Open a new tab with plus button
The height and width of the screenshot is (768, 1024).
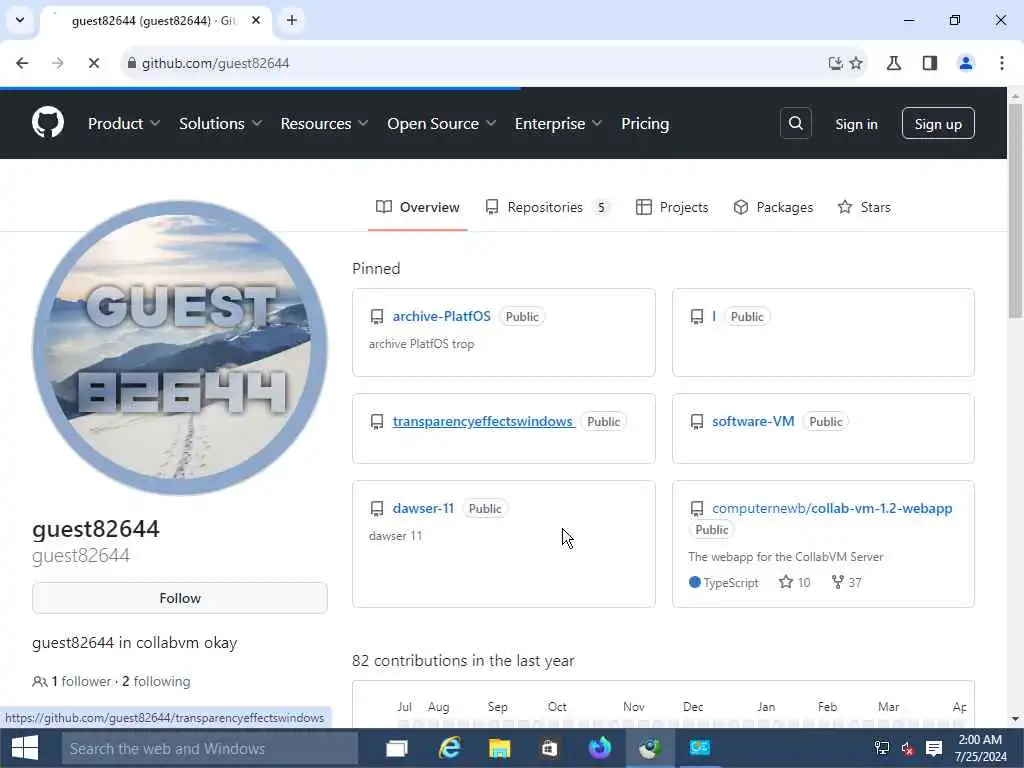coord(291,20)
